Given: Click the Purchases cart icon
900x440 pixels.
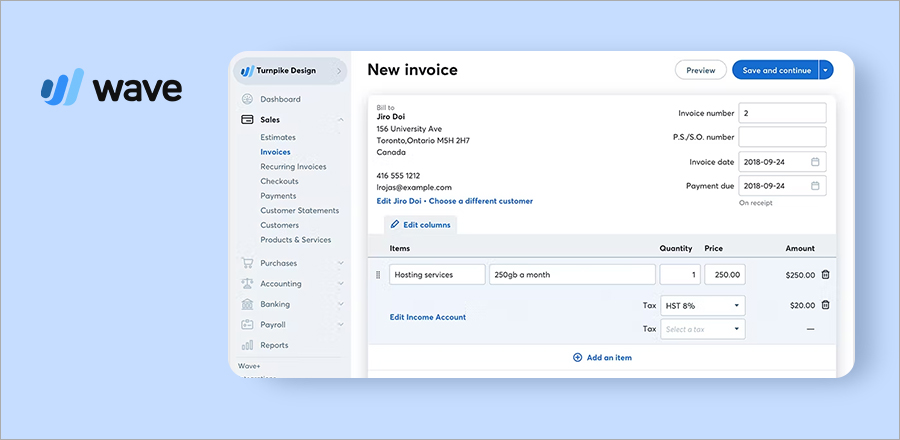Looking at the screenshot, I should [x=247, y=263].
